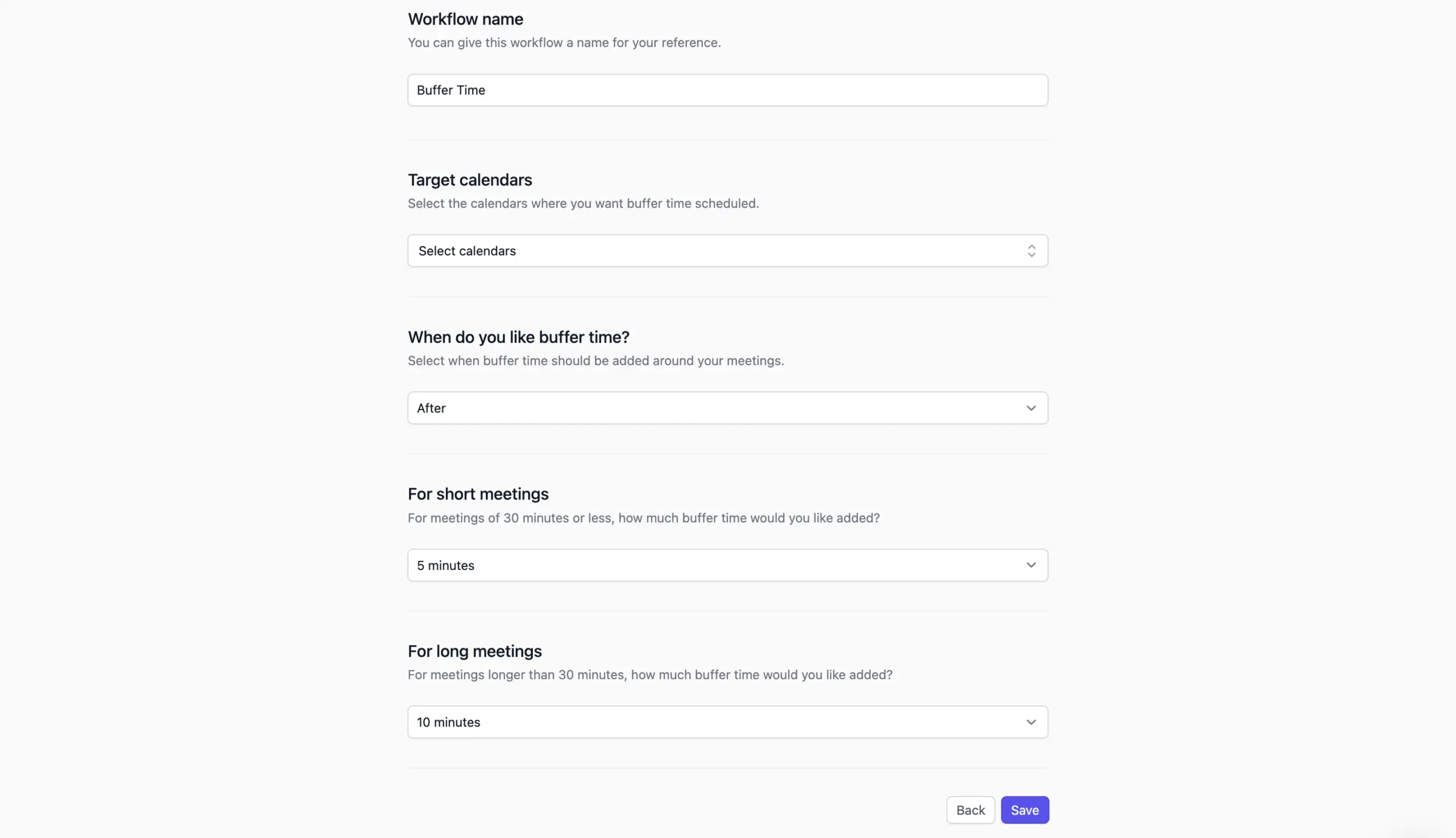Click the For long meetings heading
Screen dimensions: 1456x838
click(x=474, y=651)
